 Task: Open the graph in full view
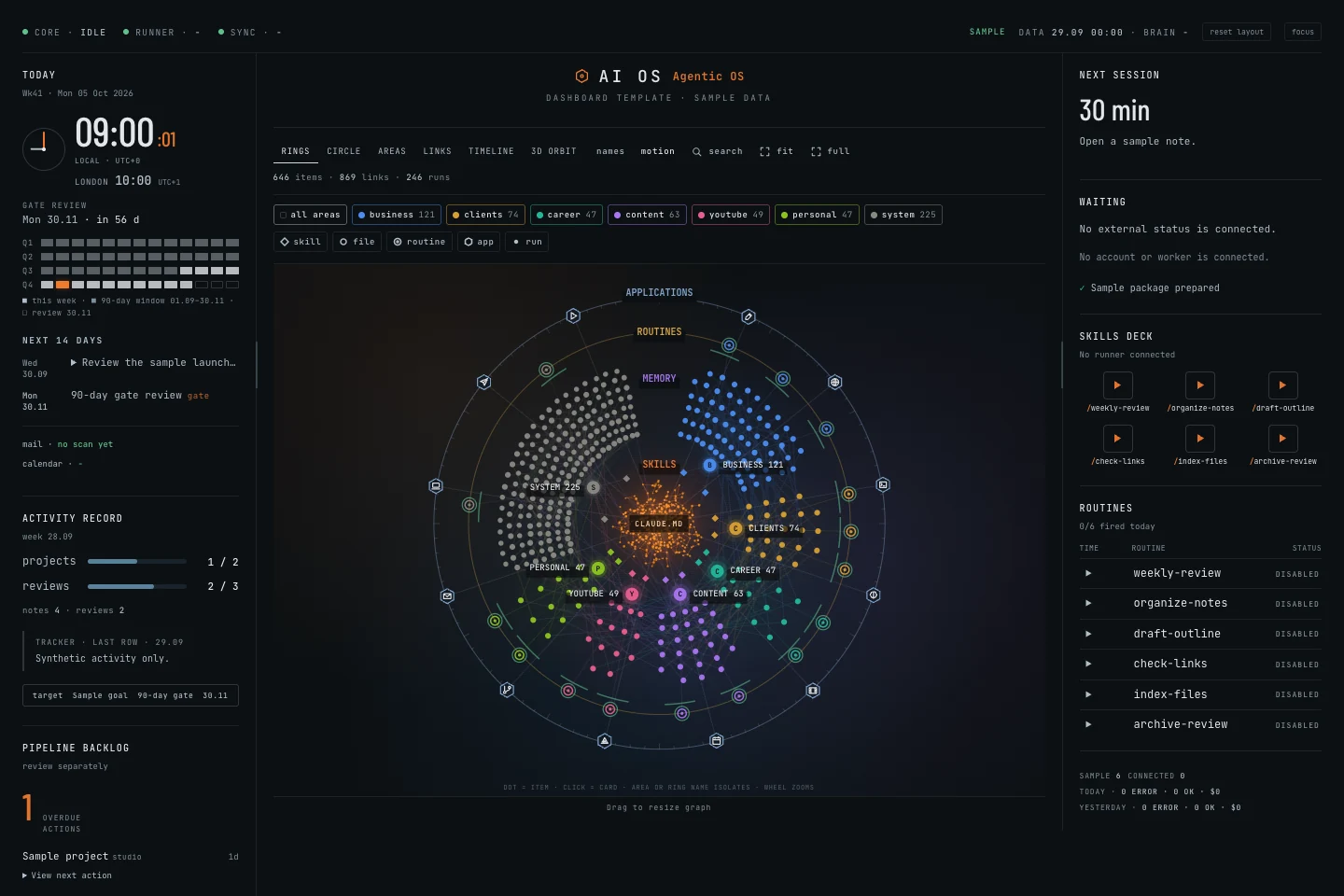click(x=830, y=151)
